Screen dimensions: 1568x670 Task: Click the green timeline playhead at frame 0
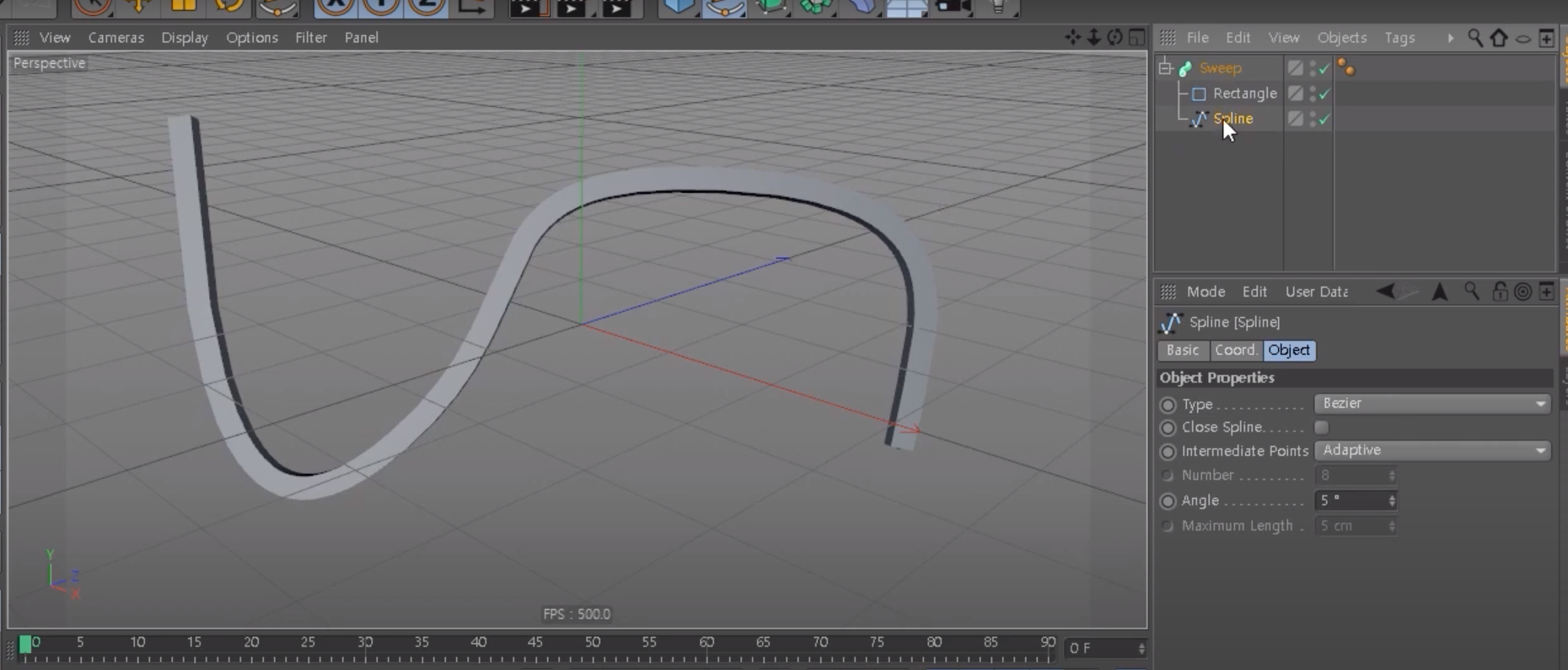[25, 644]
